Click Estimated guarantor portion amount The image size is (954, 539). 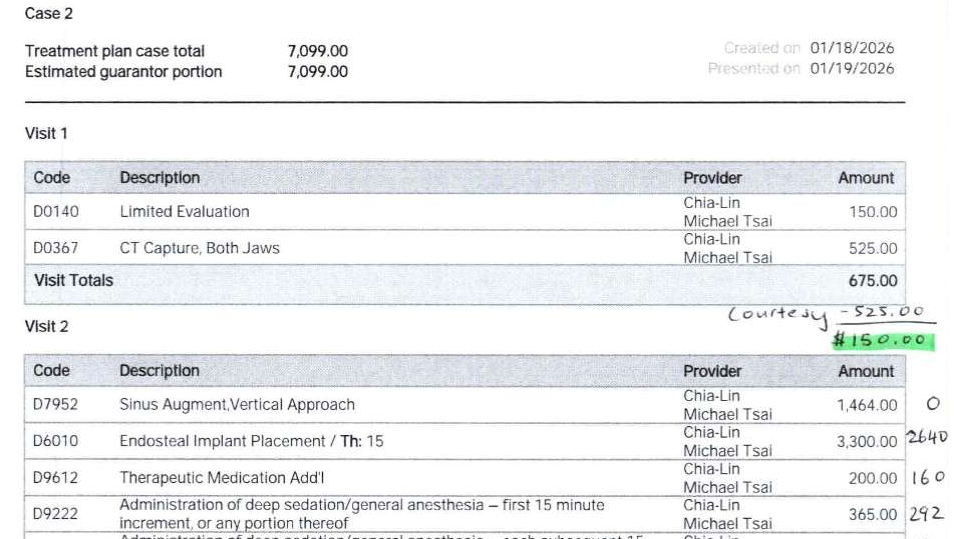pos(318,72)
